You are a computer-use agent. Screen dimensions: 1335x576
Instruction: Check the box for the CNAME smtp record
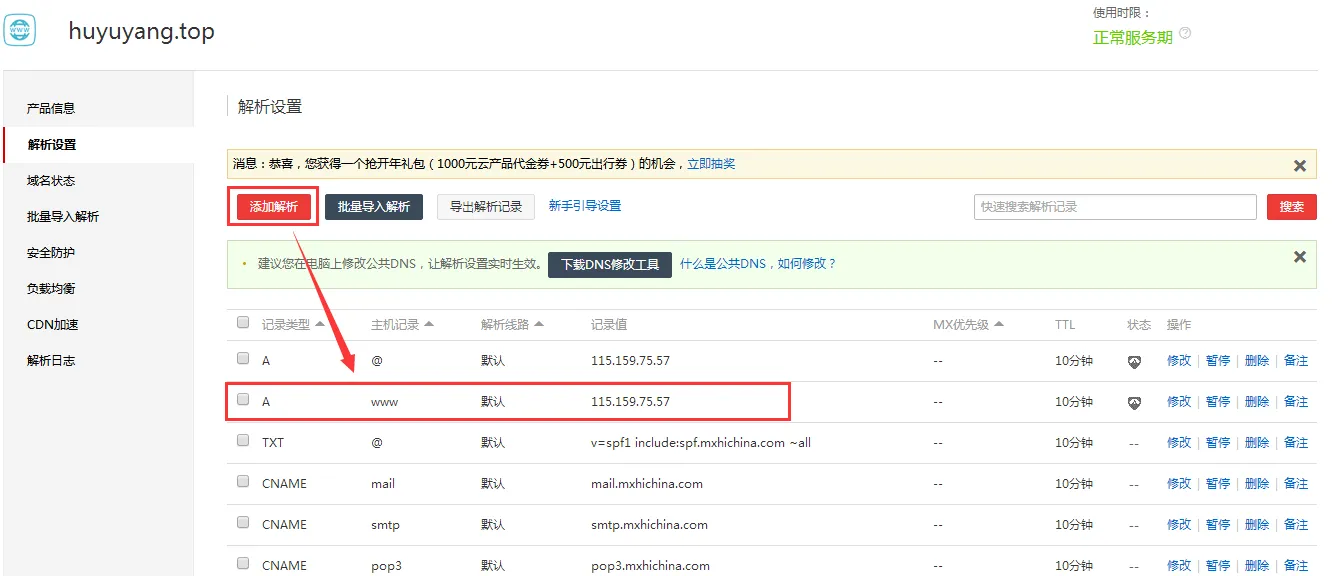point(243,522)
